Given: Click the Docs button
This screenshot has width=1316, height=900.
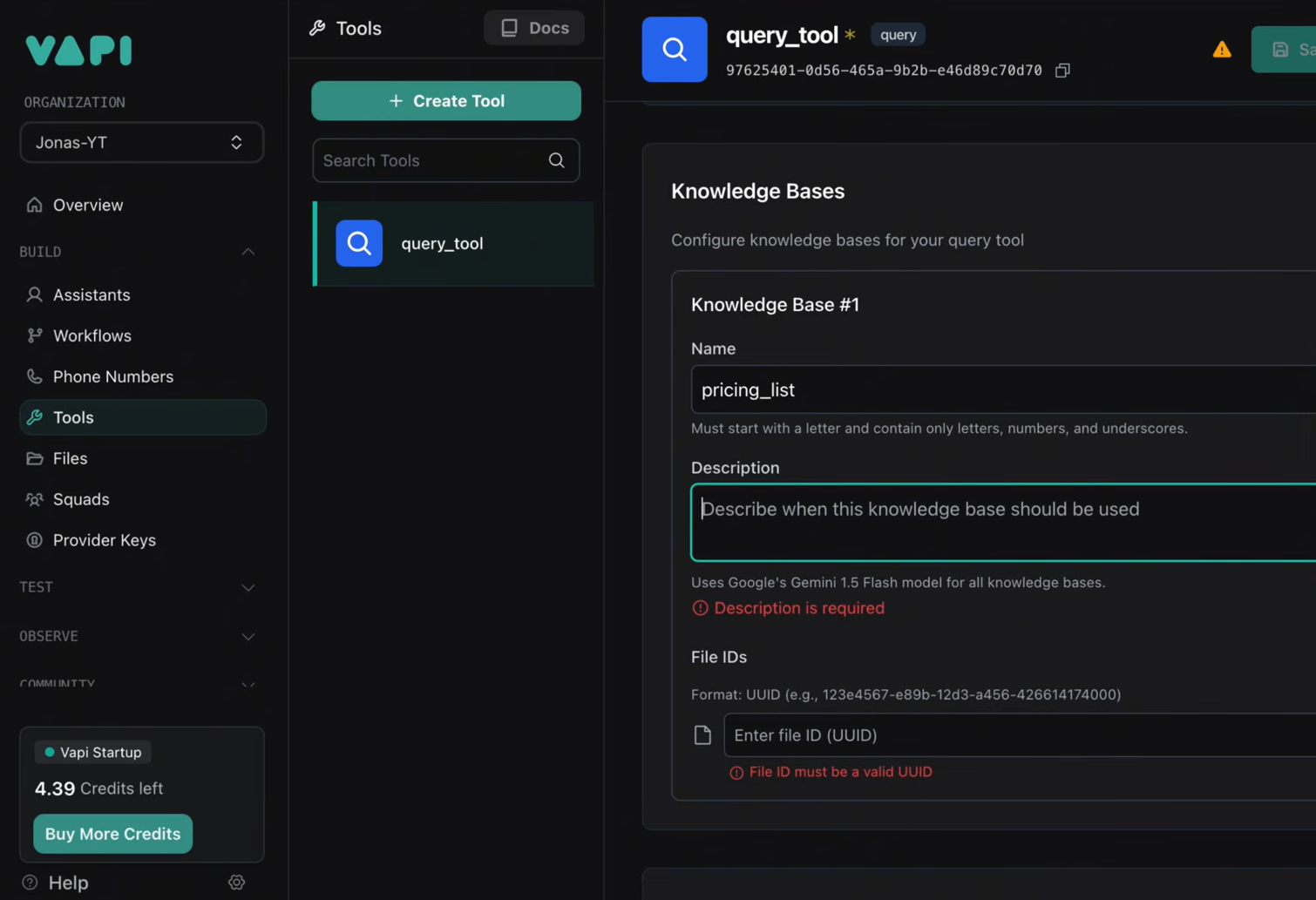Looking at the screenshot, I should coord(534,28).
